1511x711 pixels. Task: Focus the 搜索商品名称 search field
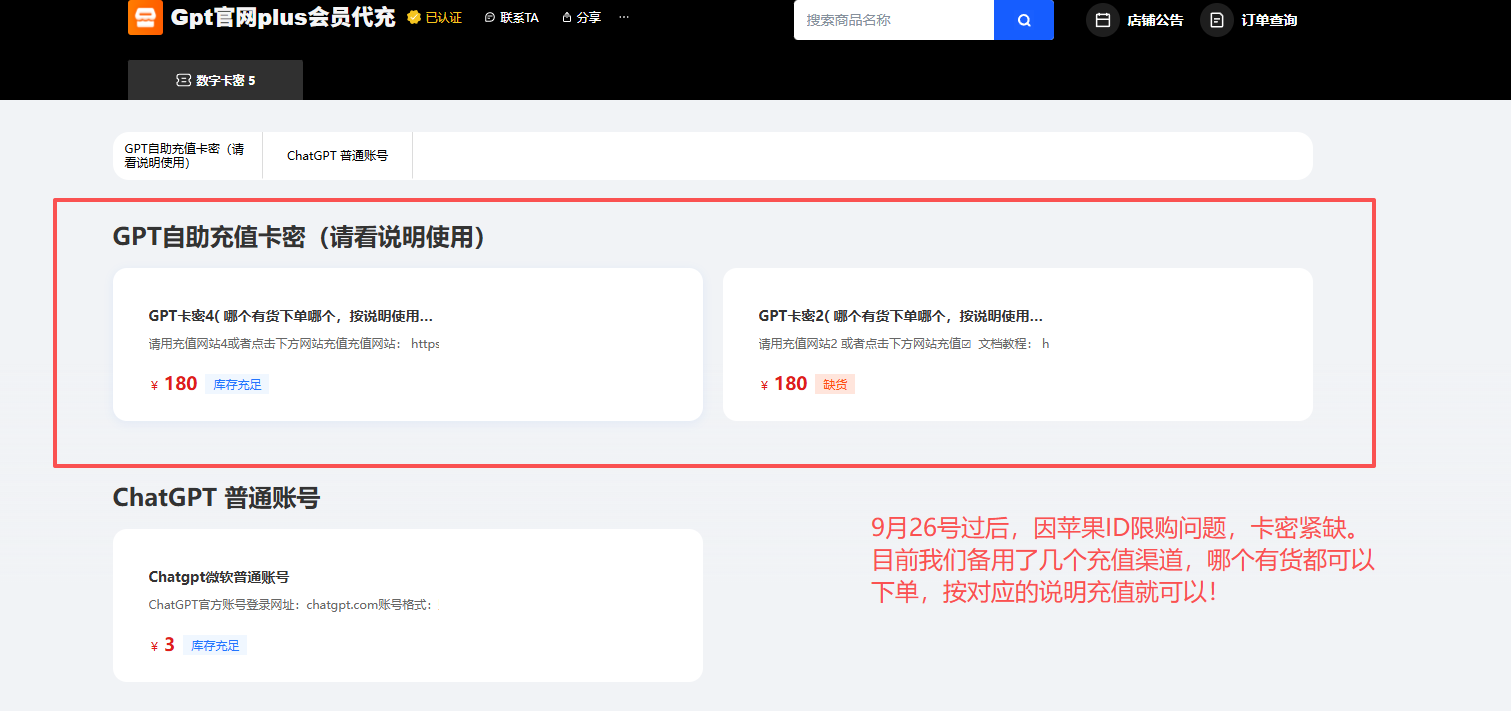coord(893,20)
